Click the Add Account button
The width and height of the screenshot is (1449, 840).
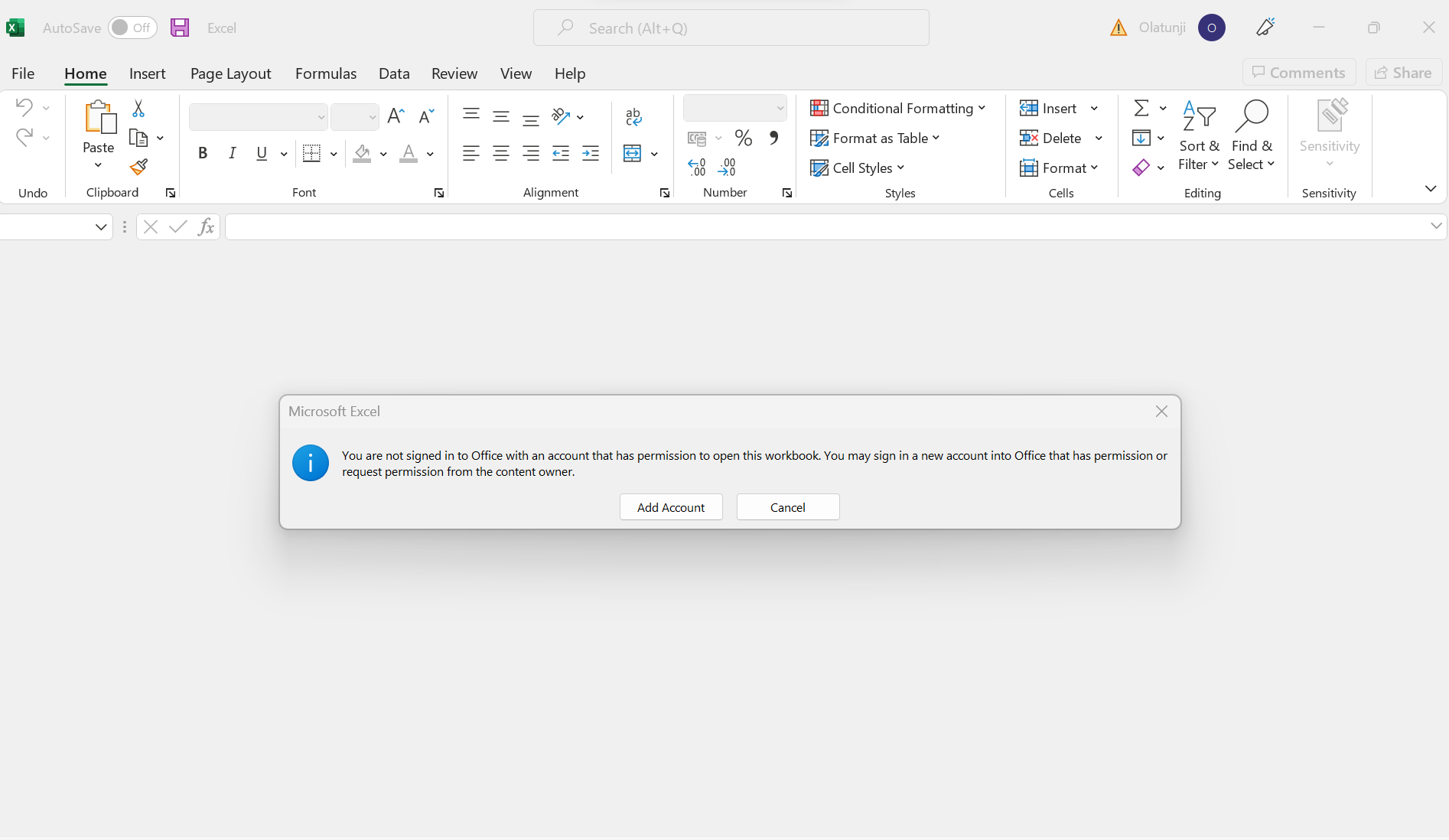(671, 507)
